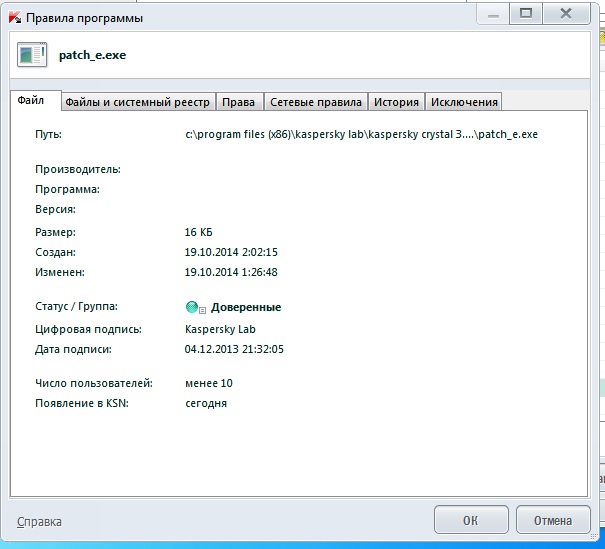Open the Справка help link
605x549 pixels.
click(39, 521)
